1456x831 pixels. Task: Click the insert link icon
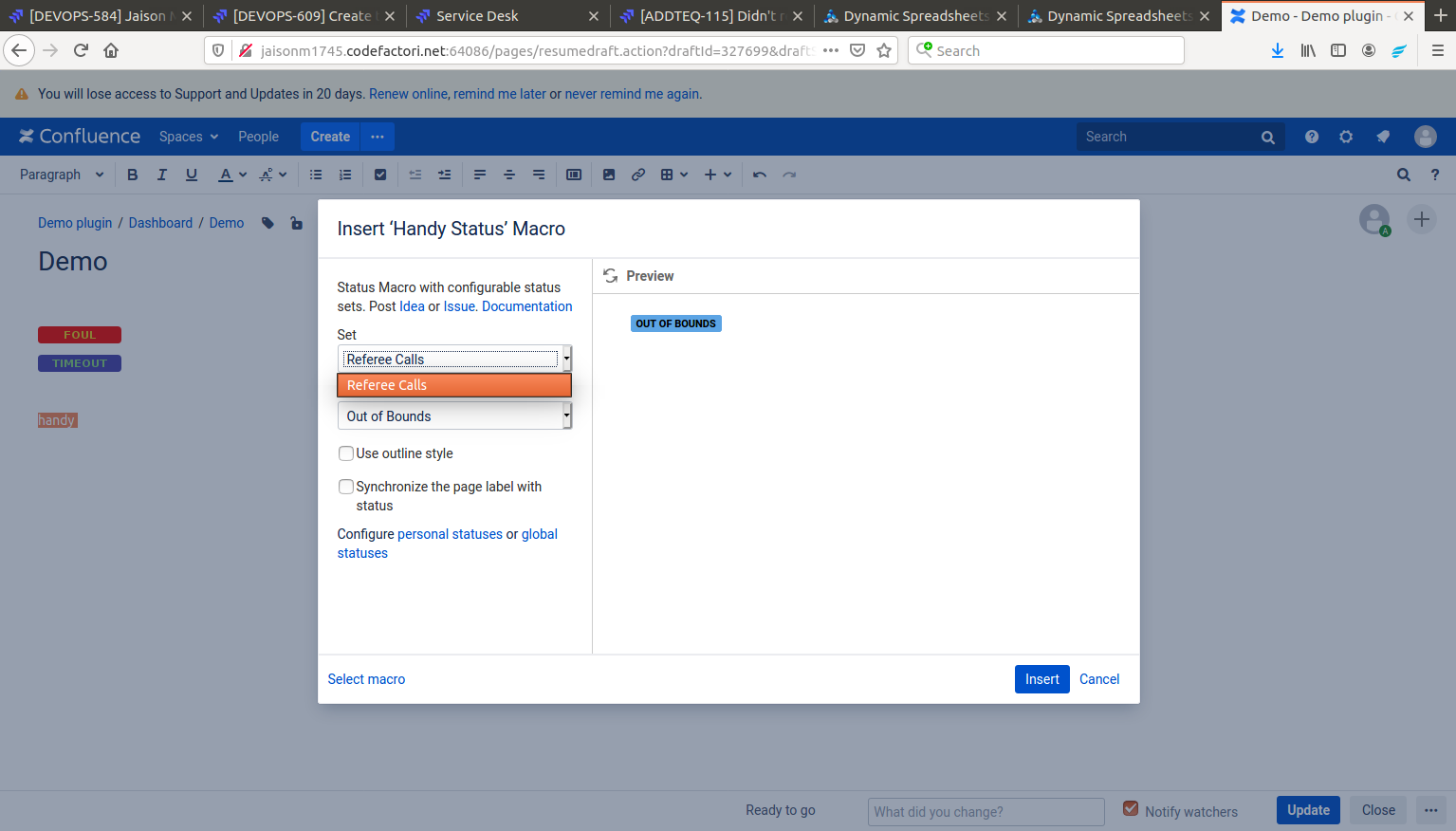(x=638, y=175)
